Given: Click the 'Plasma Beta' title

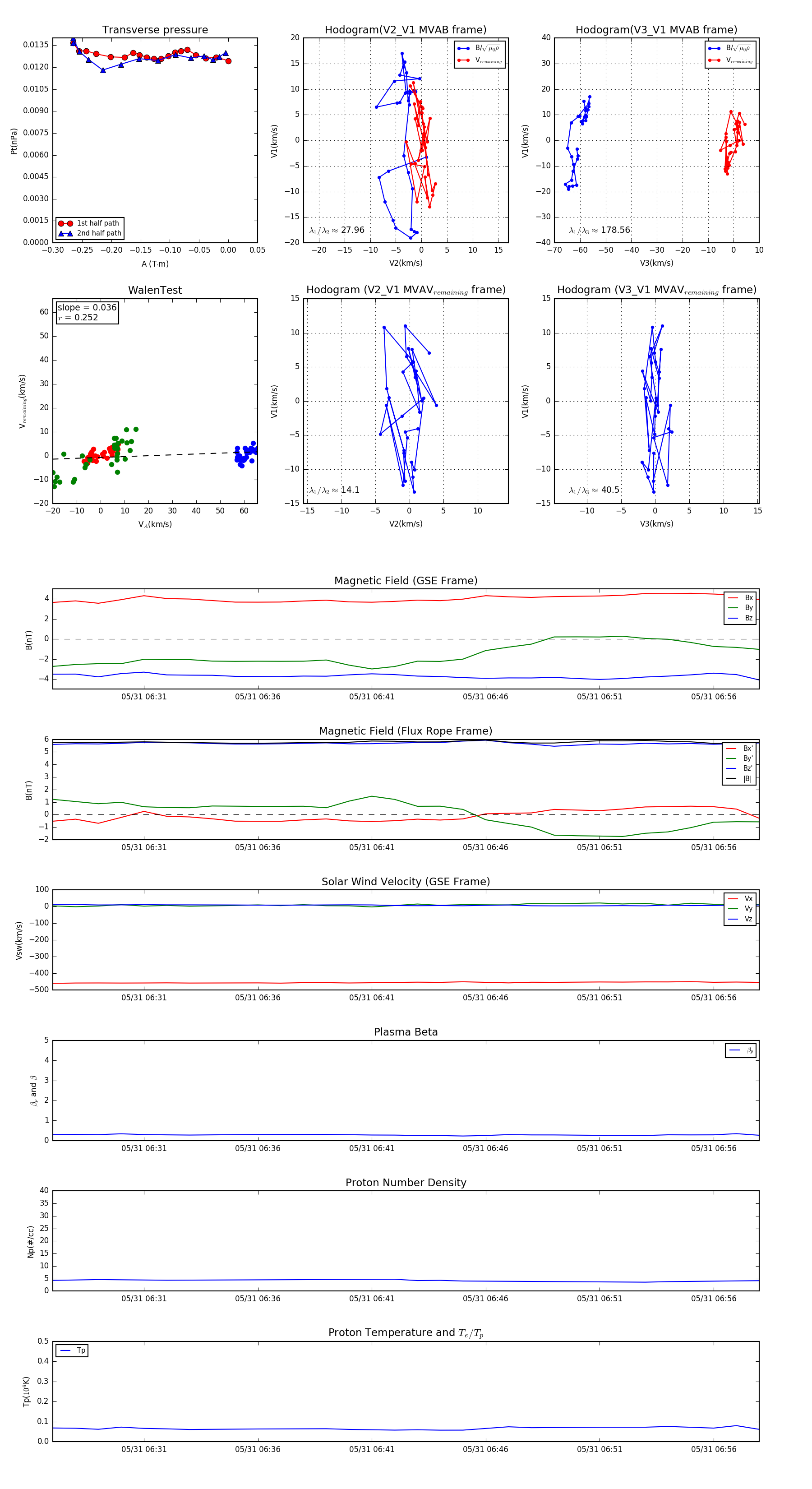Looking at the screenshot, I should (406, 1032).
